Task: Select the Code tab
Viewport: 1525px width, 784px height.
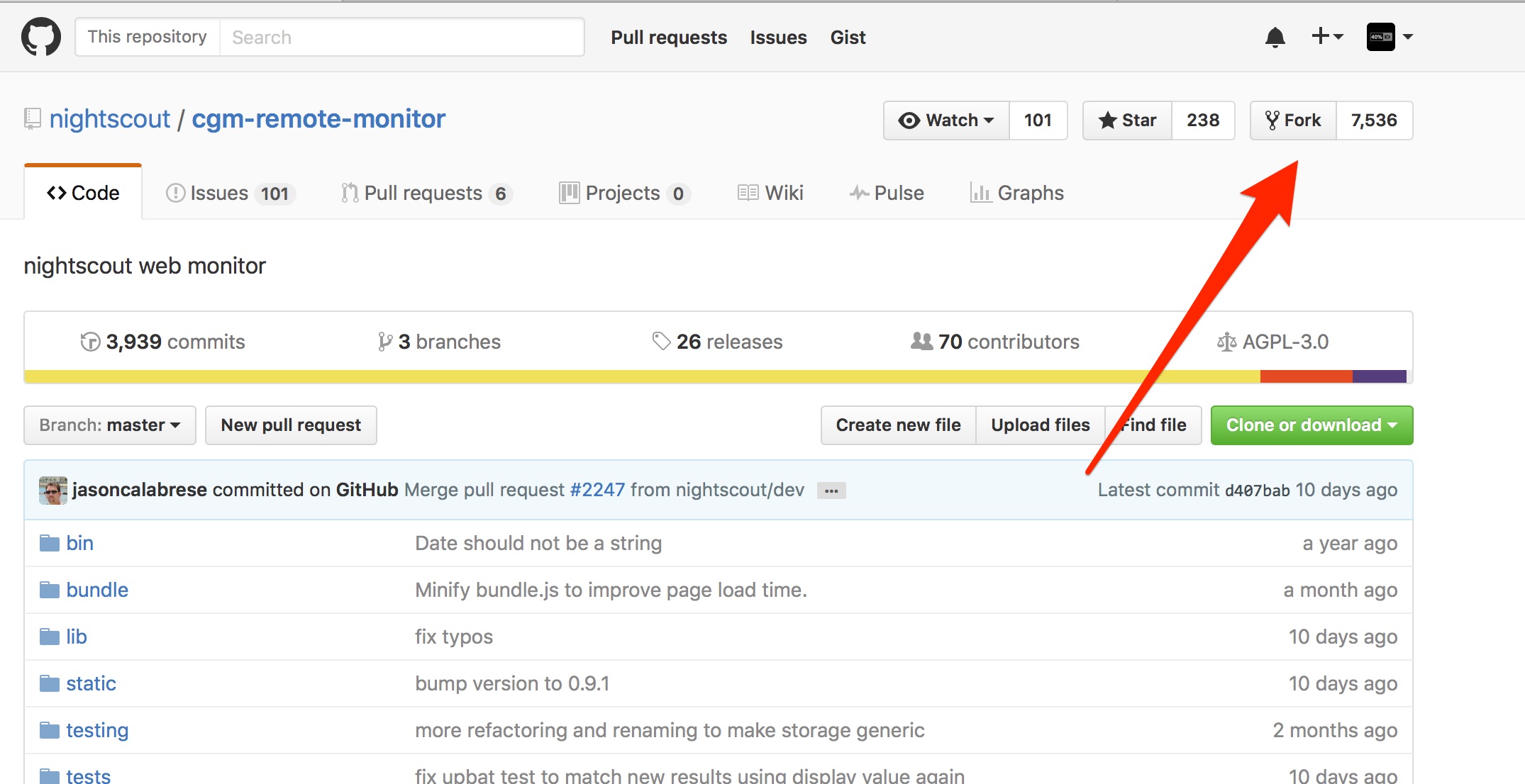Action: 83,193
